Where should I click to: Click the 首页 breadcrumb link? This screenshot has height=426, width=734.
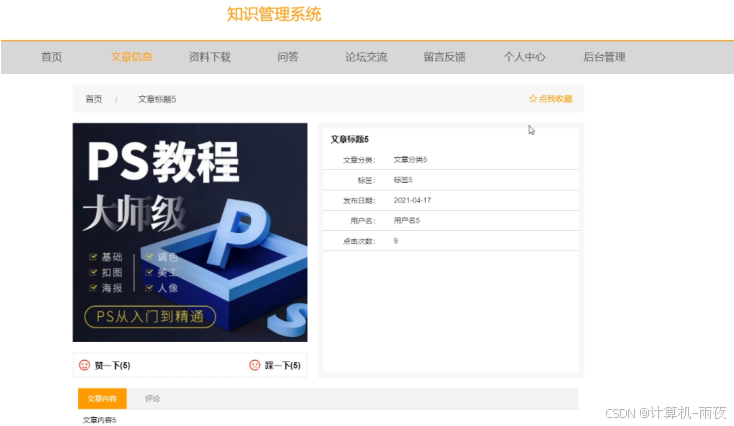[94, 99]
